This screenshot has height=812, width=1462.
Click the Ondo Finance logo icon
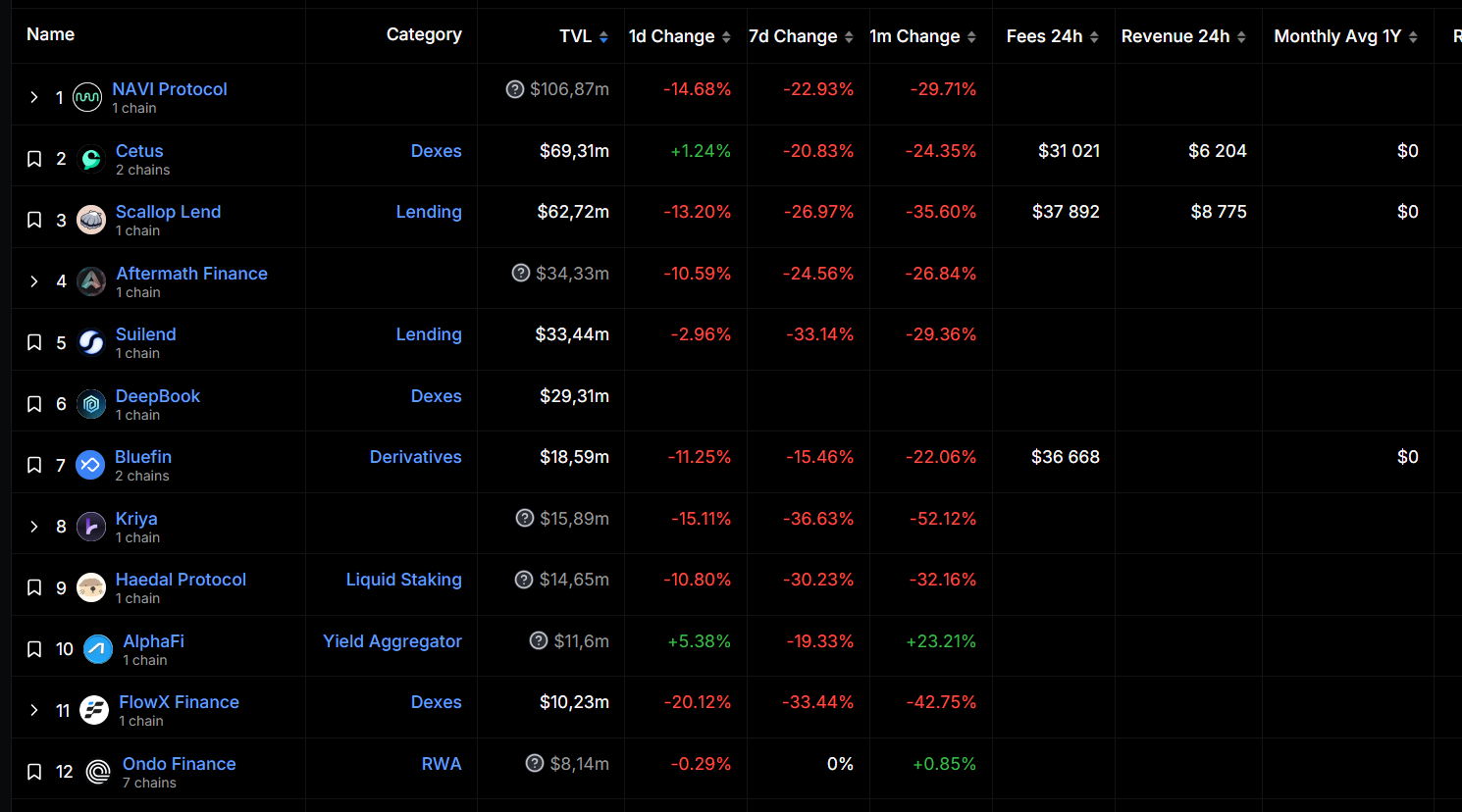[x=98, y=772]
